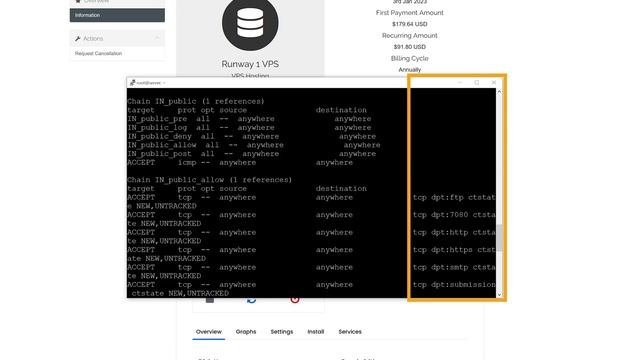Click 'Annually' billing cycle value
Viewport: 640px width, 360px height.
409,70
